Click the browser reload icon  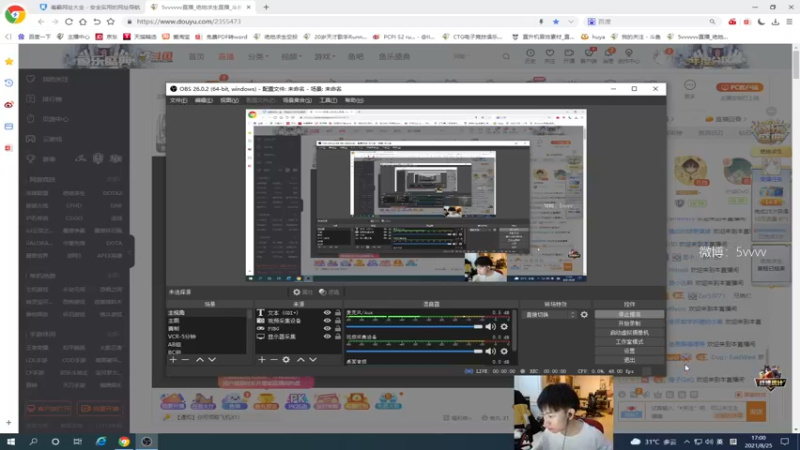[x=69, y=21]
